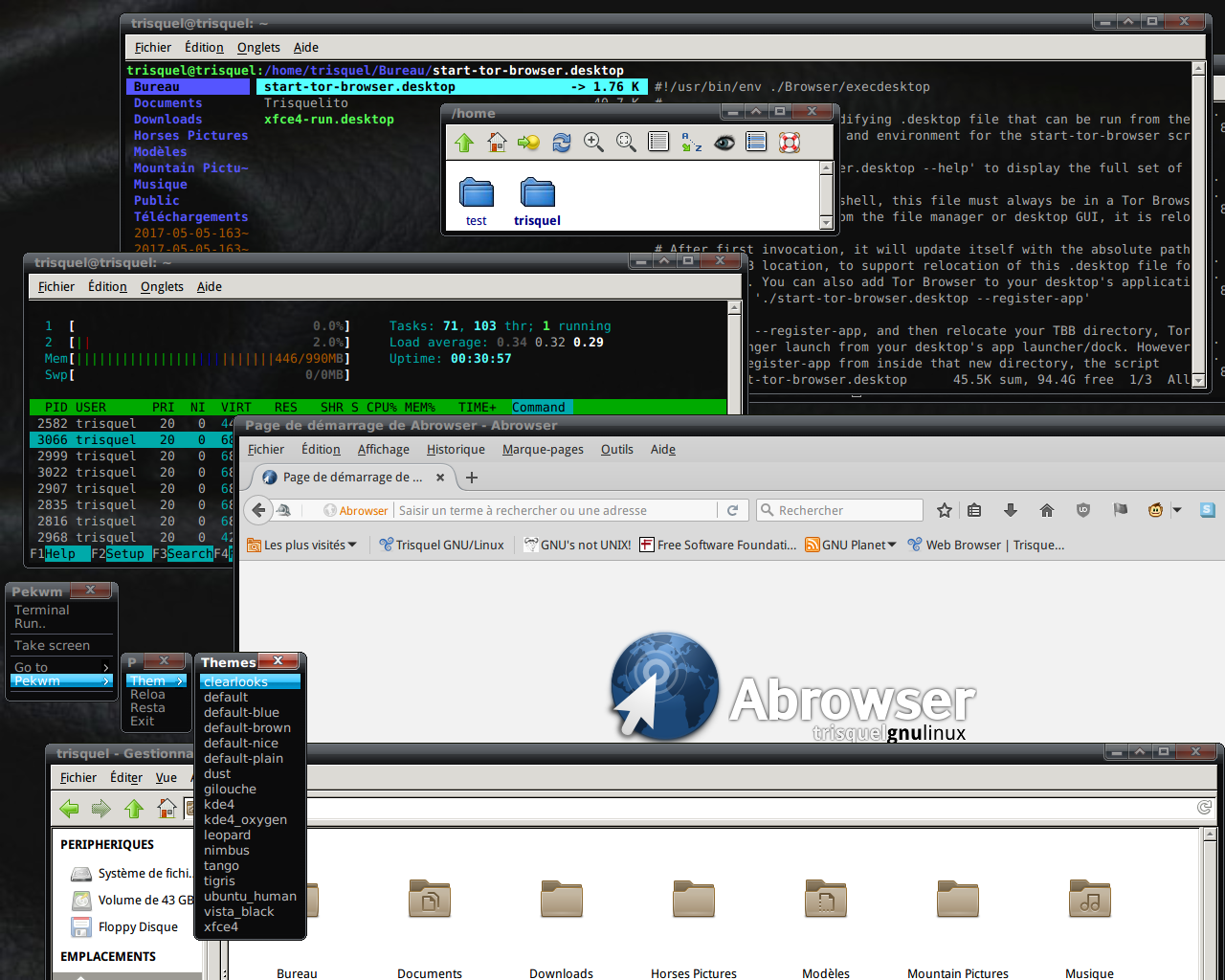Click the blue detailed list icon in /home window
The image size is (1225, 980).
coord(756,143)
